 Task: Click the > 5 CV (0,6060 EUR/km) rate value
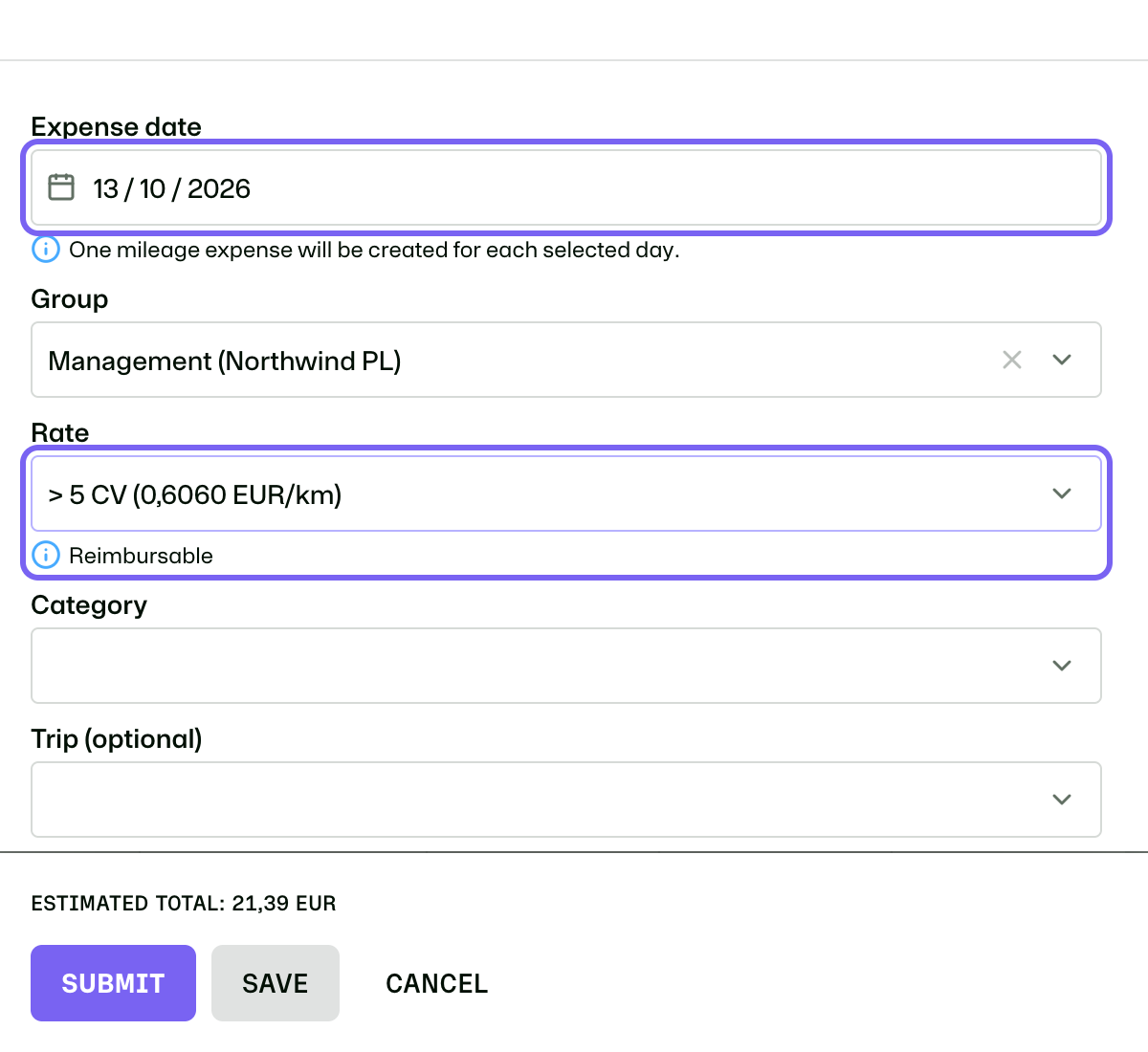(x=195, y=494)
